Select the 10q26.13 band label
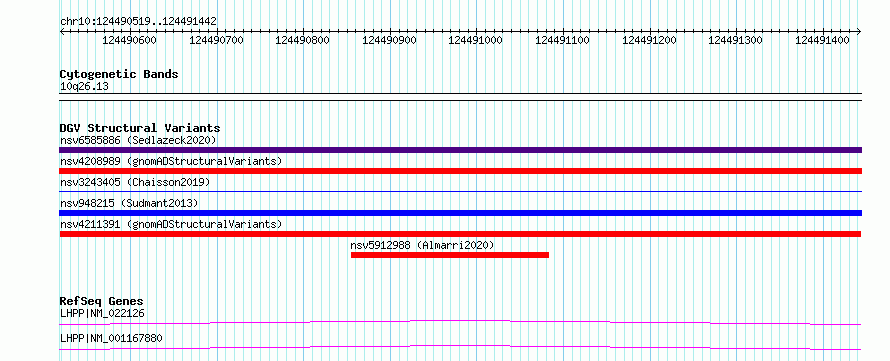Viewport: 890px width, 361px height. [x=84, y=87]
